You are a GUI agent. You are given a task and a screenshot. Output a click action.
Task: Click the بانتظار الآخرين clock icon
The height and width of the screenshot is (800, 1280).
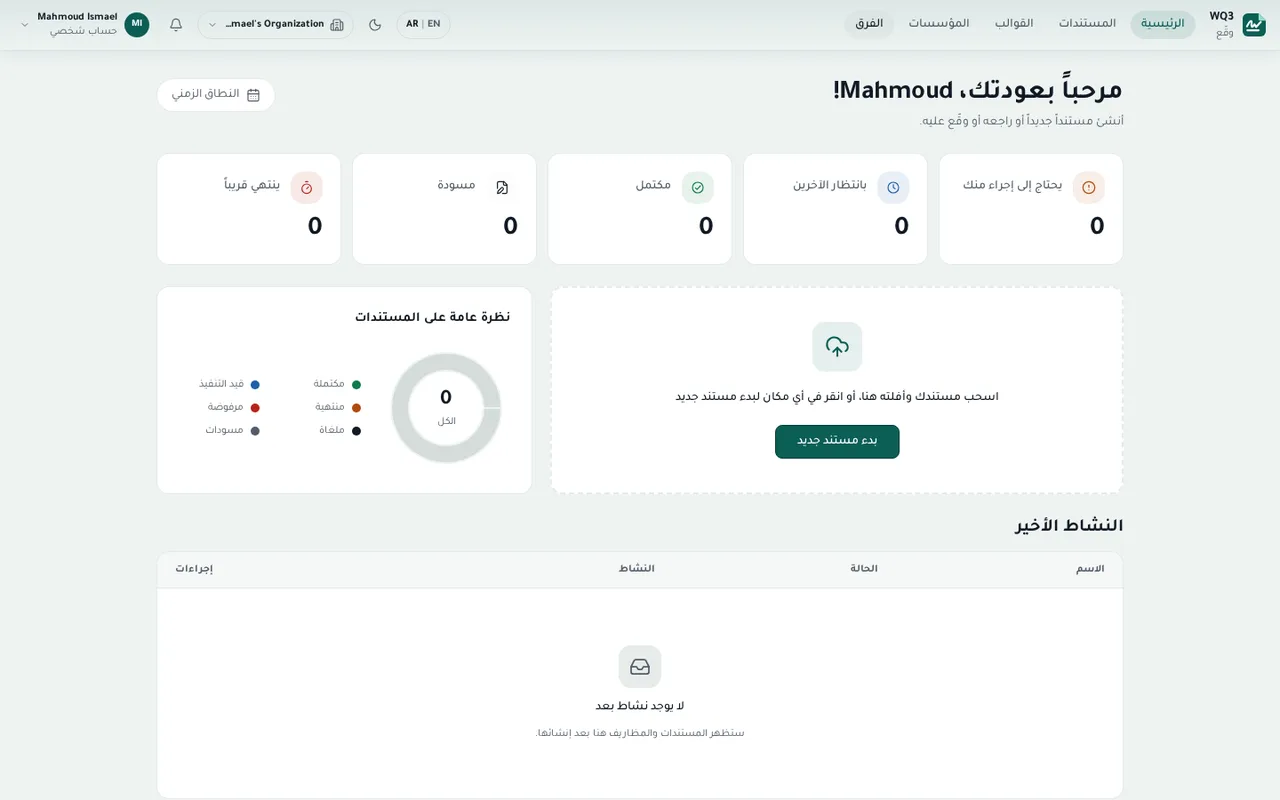893,187
